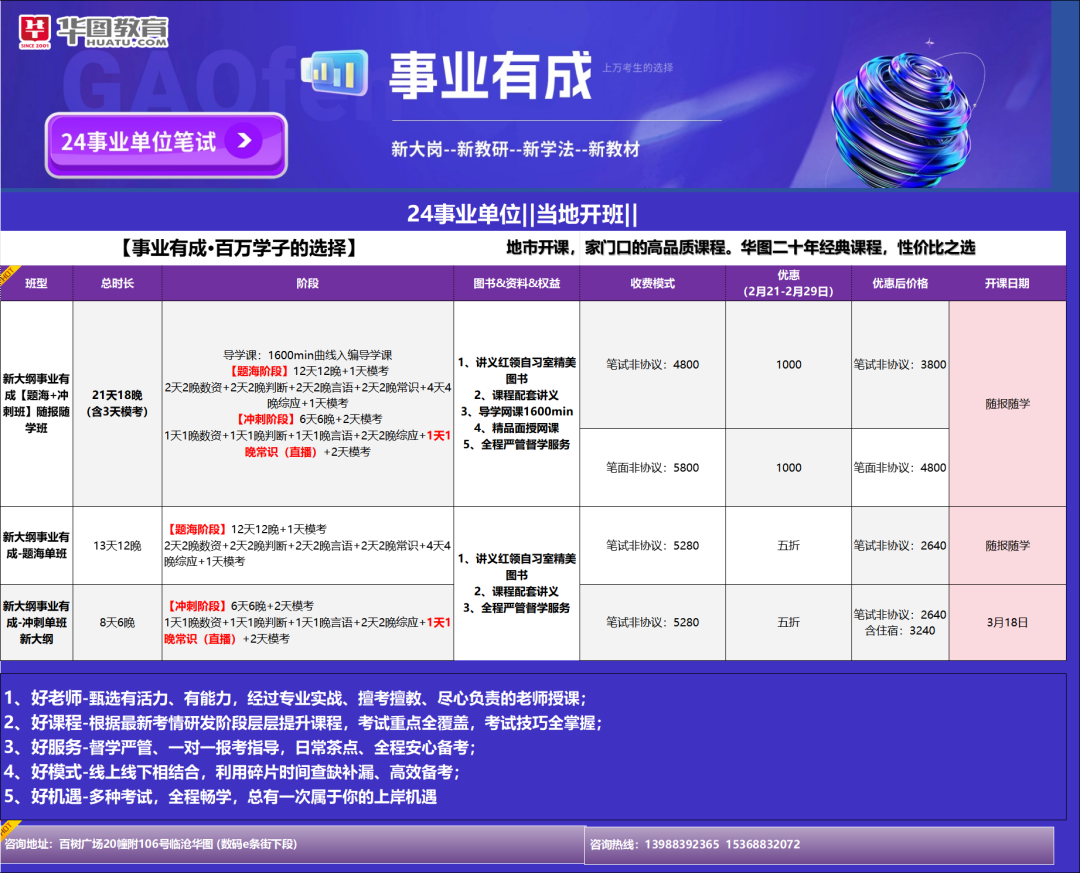Image resolution: width=1080 pixels, height=873 pixels.
Task: Click 随报随学 in the 21天18晚 row
Action: (x=1007, y=403)
